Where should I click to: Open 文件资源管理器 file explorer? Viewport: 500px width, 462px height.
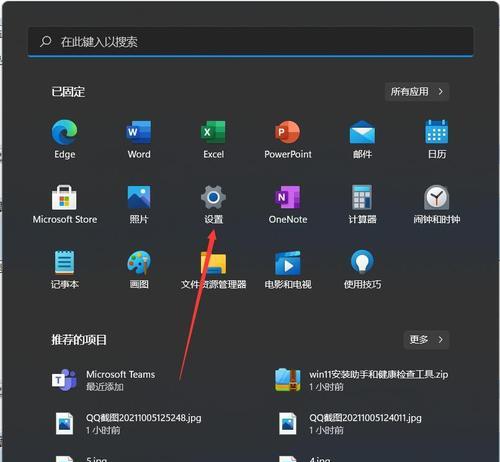coord(213,269)
